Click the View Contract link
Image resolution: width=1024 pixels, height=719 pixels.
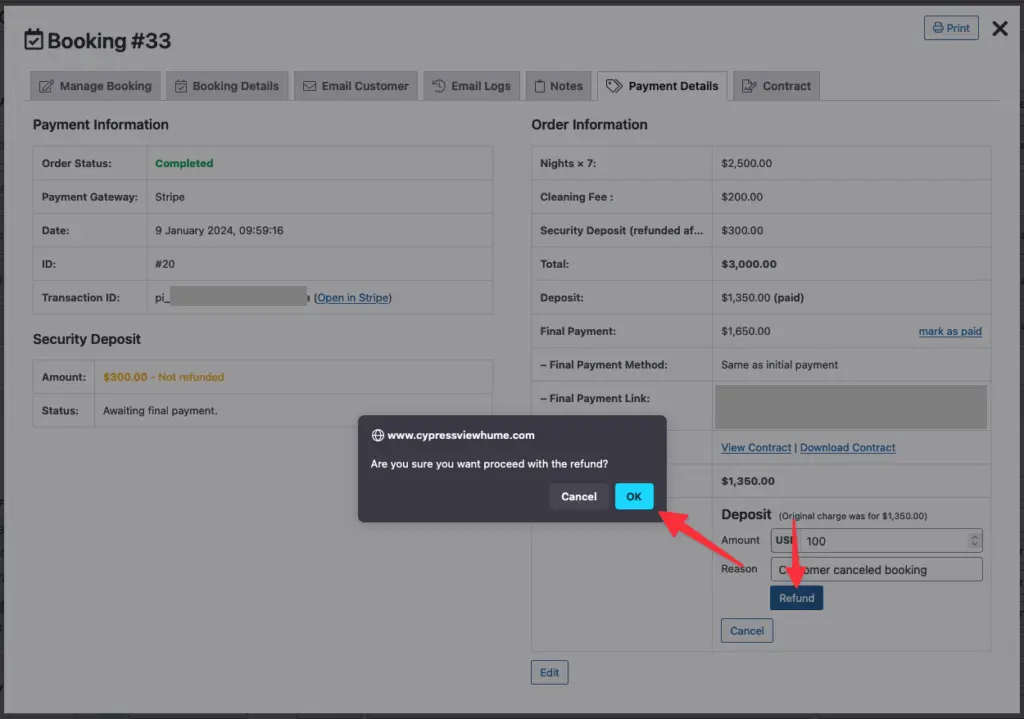coord(756,448)
